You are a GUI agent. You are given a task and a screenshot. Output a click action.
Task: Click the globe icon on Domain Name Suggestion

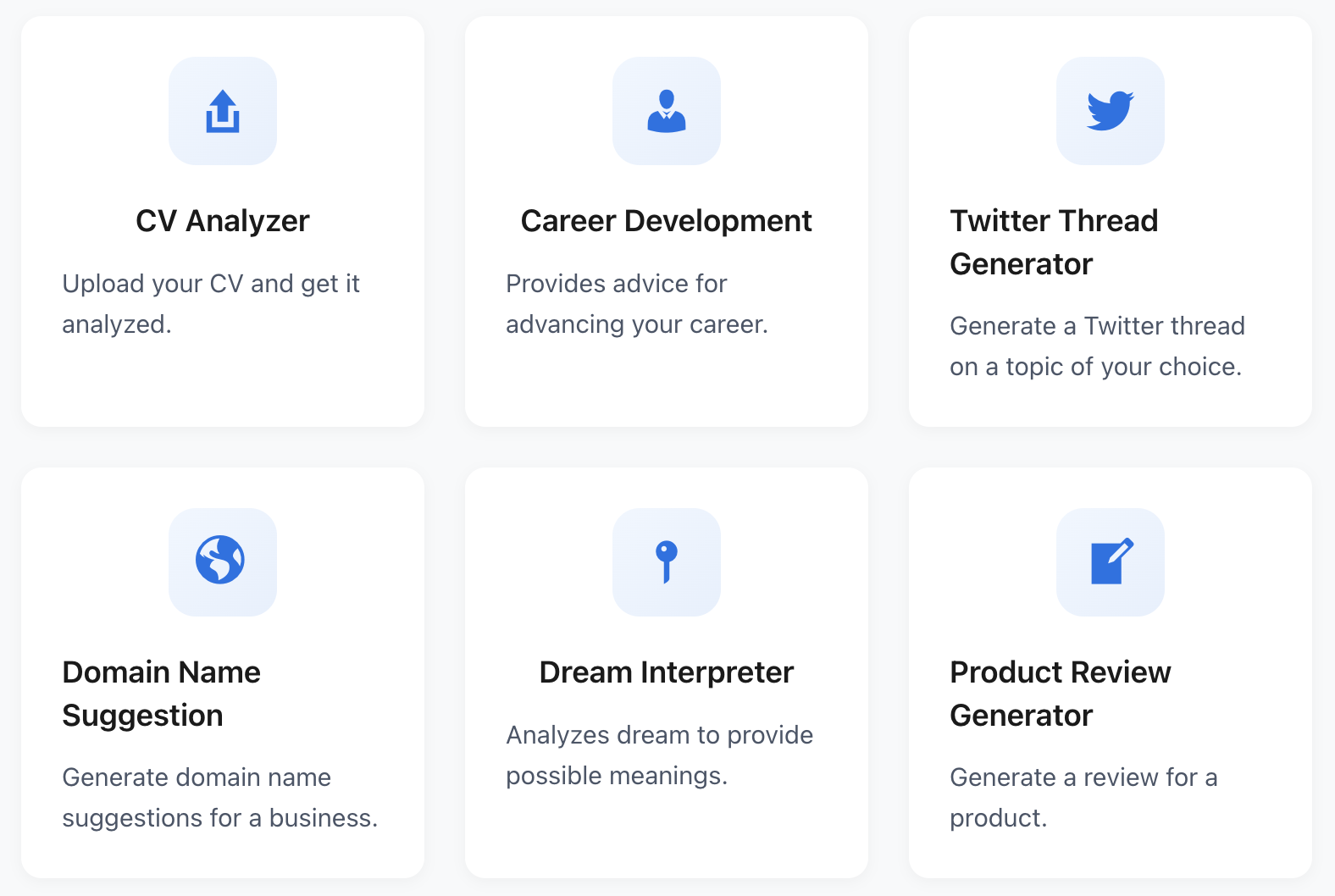(223, 562)
